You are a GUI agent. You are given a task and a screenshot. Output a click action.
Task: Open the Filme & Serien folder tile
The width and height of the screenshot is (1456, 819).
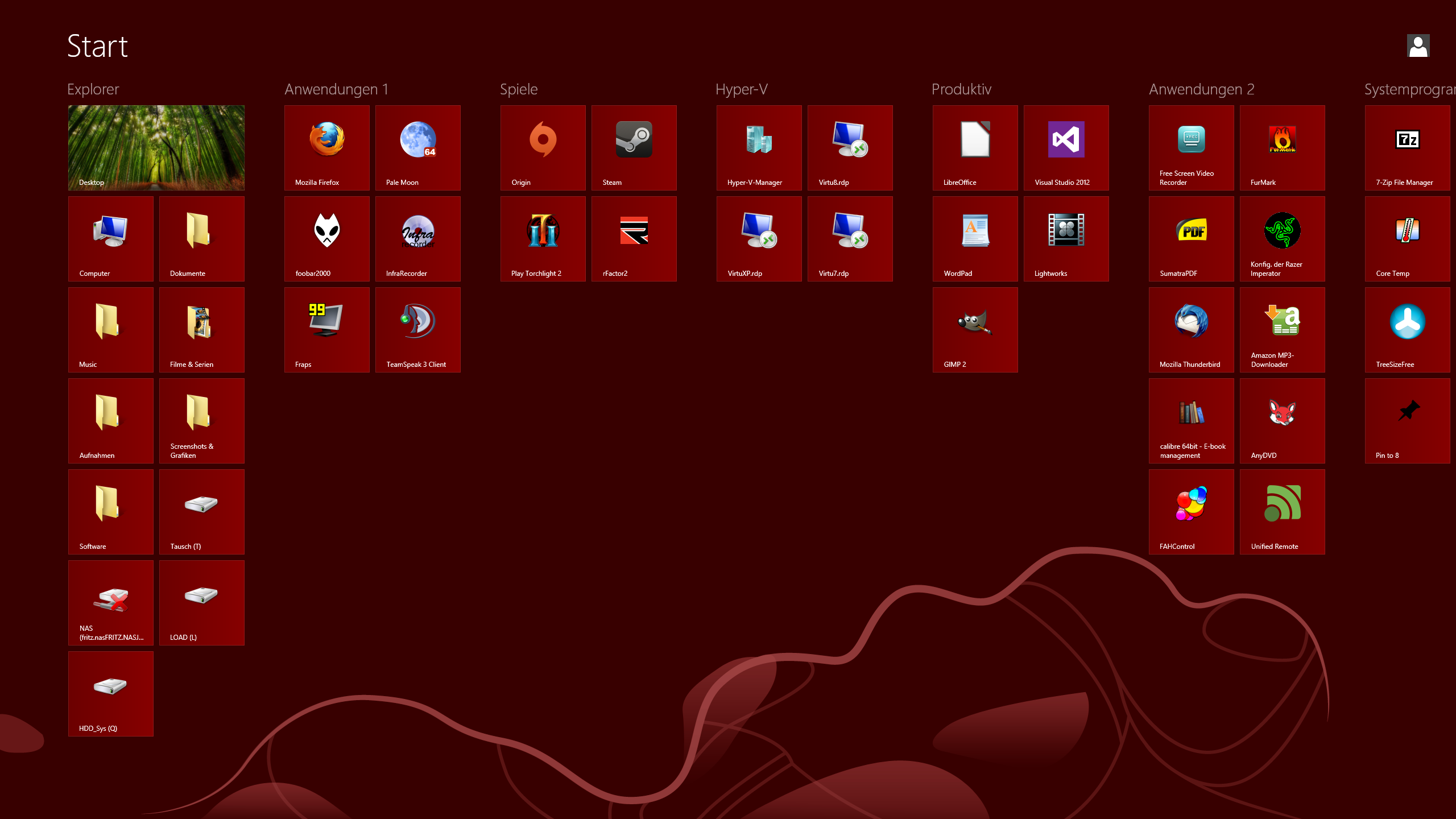202,330
